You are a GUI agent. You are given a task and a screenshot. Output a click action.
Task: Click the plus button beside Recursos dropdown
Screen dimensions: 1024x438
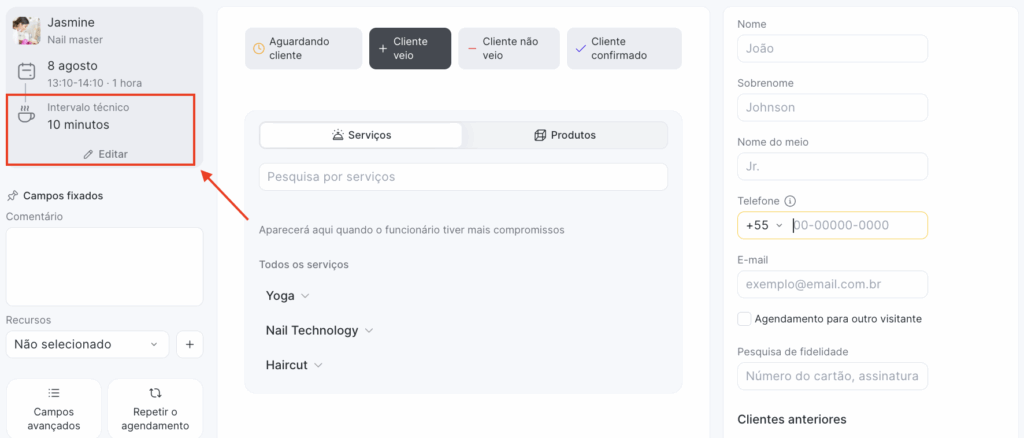point(190,344)
